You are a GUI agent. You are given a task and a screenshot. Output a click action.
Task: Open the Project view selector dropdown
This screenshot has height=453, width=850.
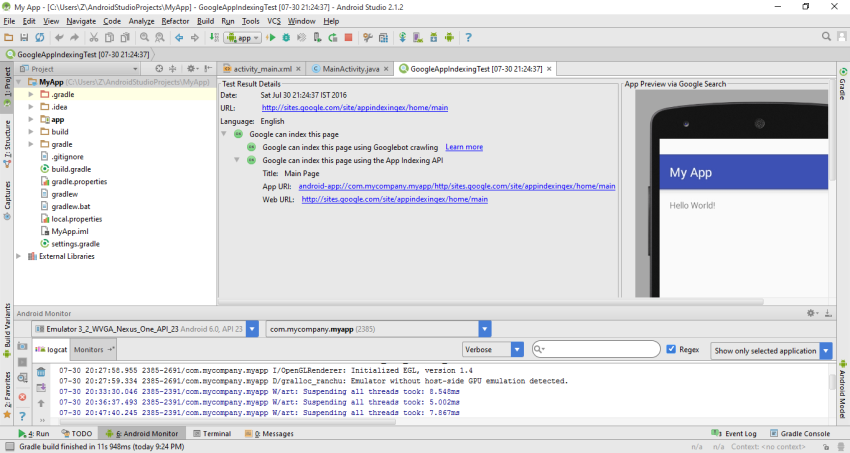79,69
